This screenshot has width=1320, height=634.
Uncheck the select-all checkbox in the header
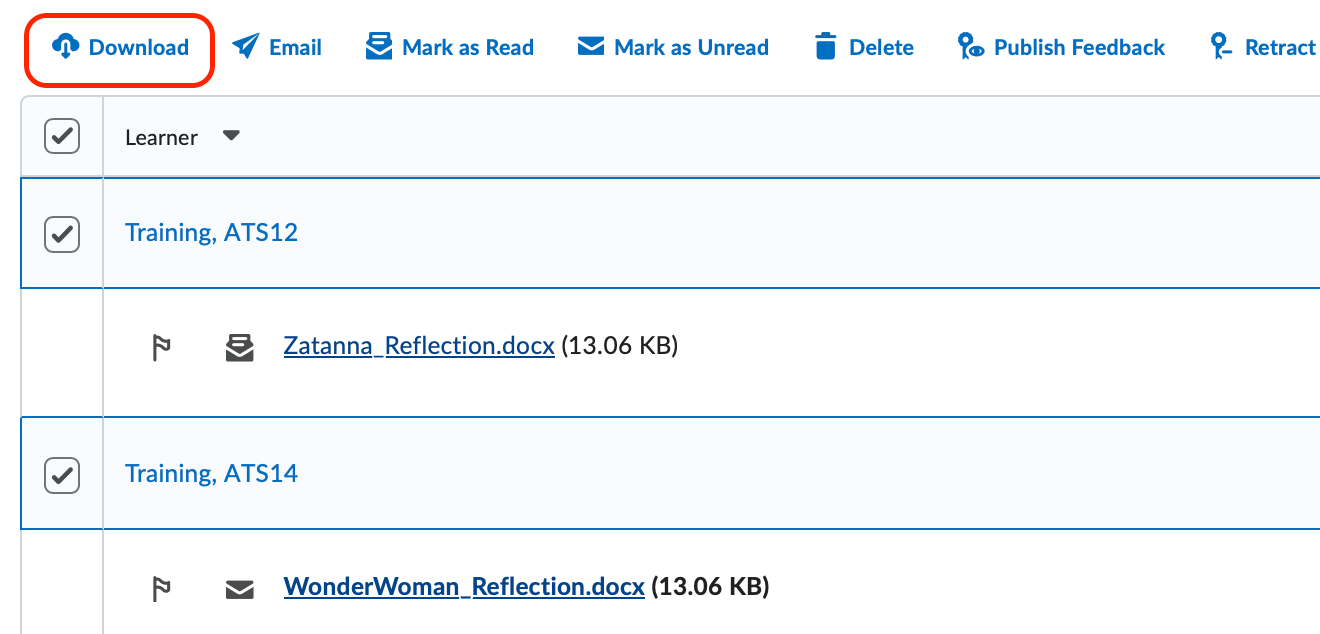tap(62, 136)
